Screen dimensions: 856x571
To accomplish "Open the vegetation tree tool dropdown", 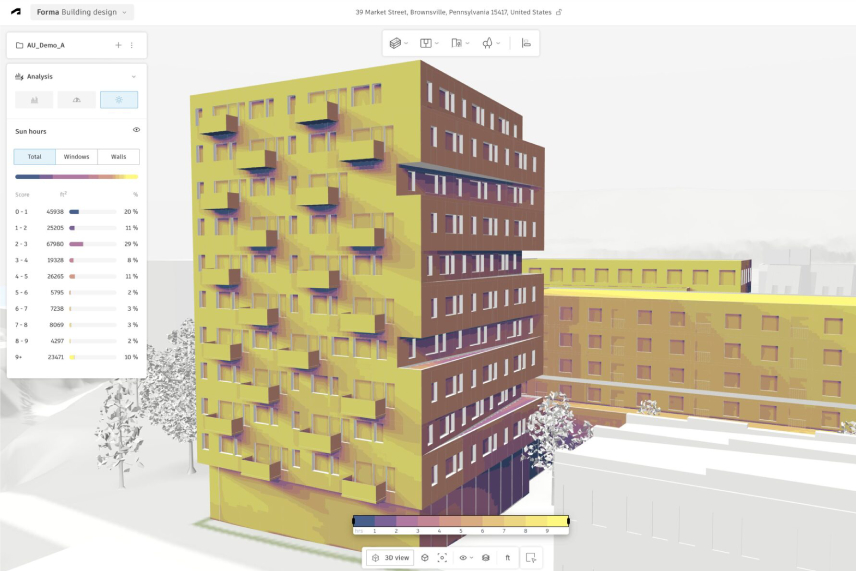I will (491, 43).
